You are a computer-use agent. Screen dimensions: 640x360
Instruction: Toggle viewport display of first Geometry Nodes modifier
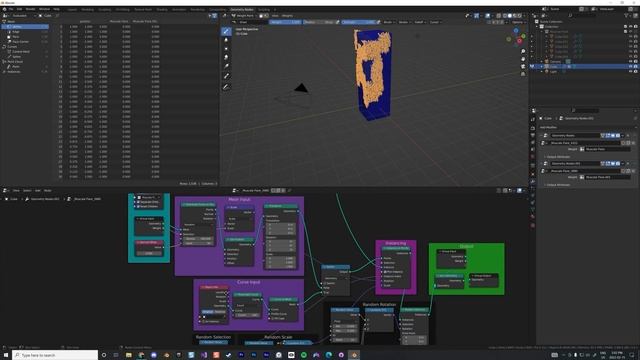(613, 136)
